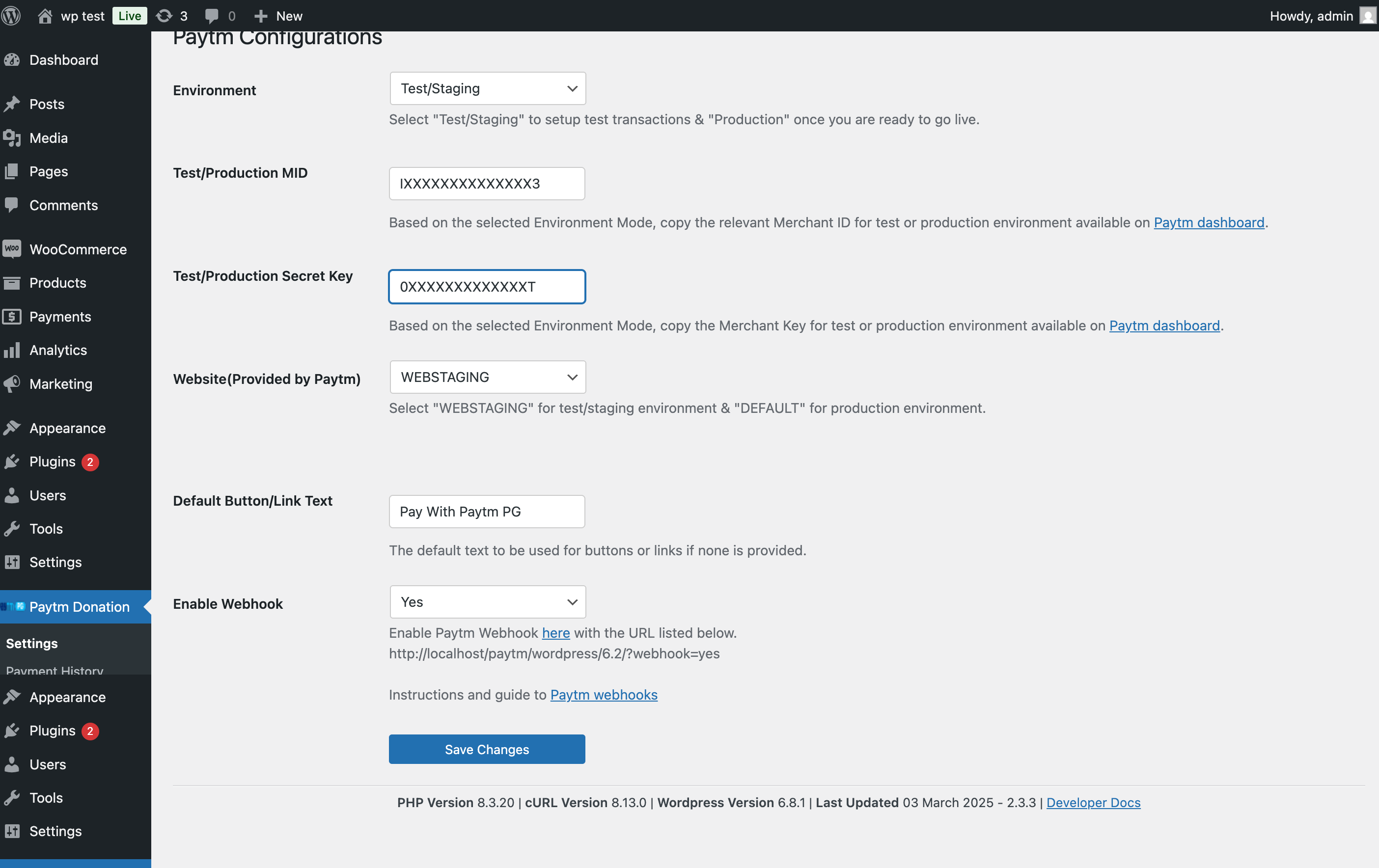Screen dimensions: 1379x868
Task: Click the Test/Production Secret Key field
Action: tap(487, 286)
